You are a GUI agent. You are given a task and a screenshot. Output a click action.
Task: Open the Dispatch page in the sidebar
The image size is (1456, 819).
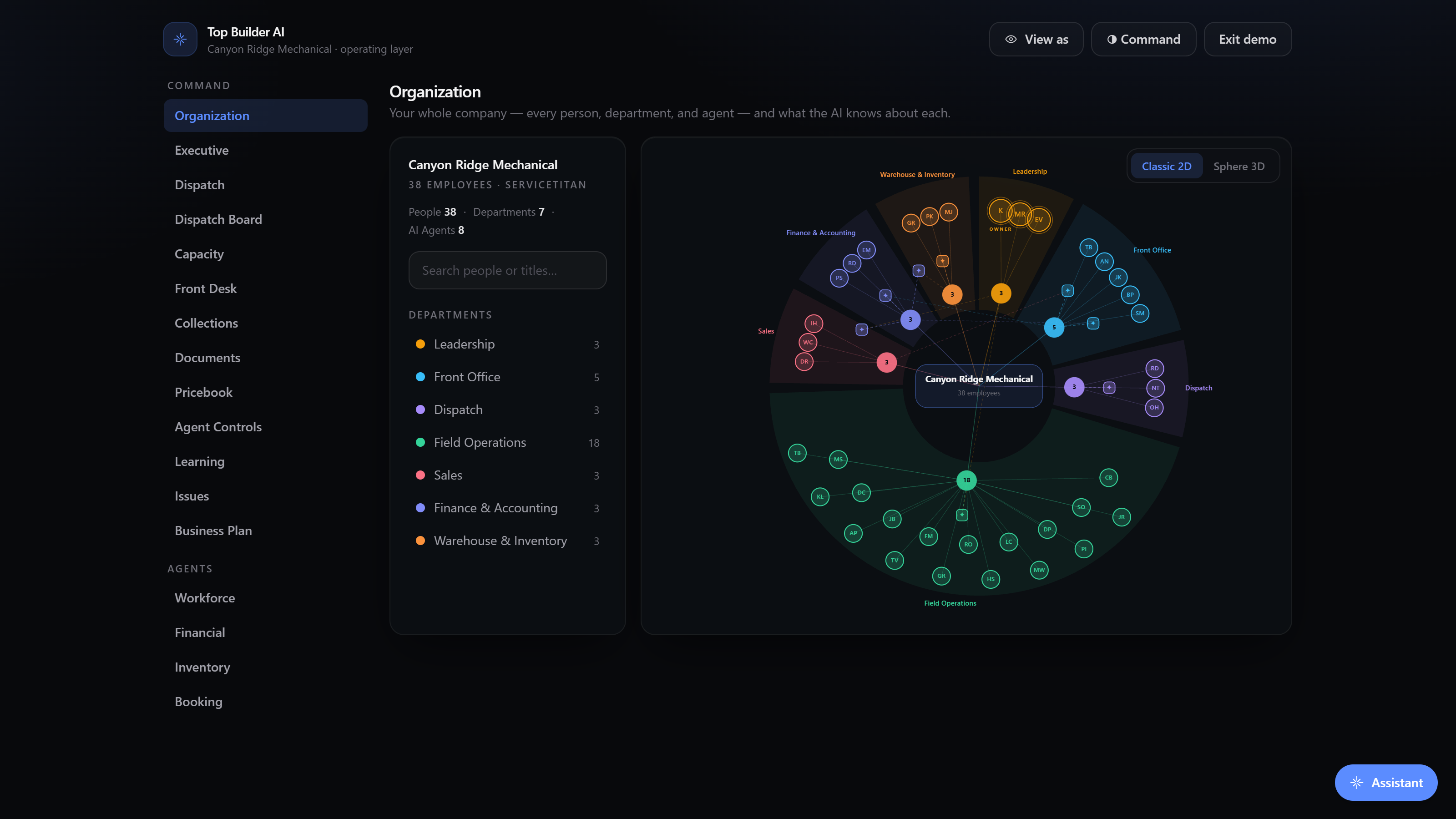coord(265,185)
